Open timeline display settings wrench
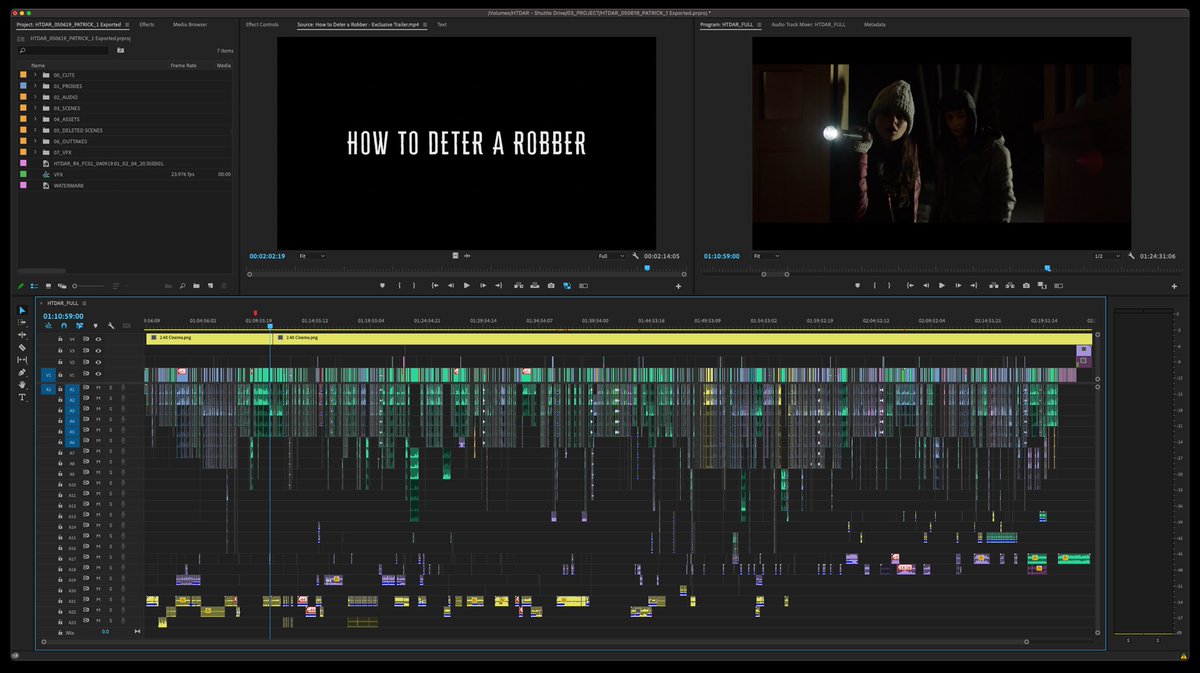 [x=111, y=326]
